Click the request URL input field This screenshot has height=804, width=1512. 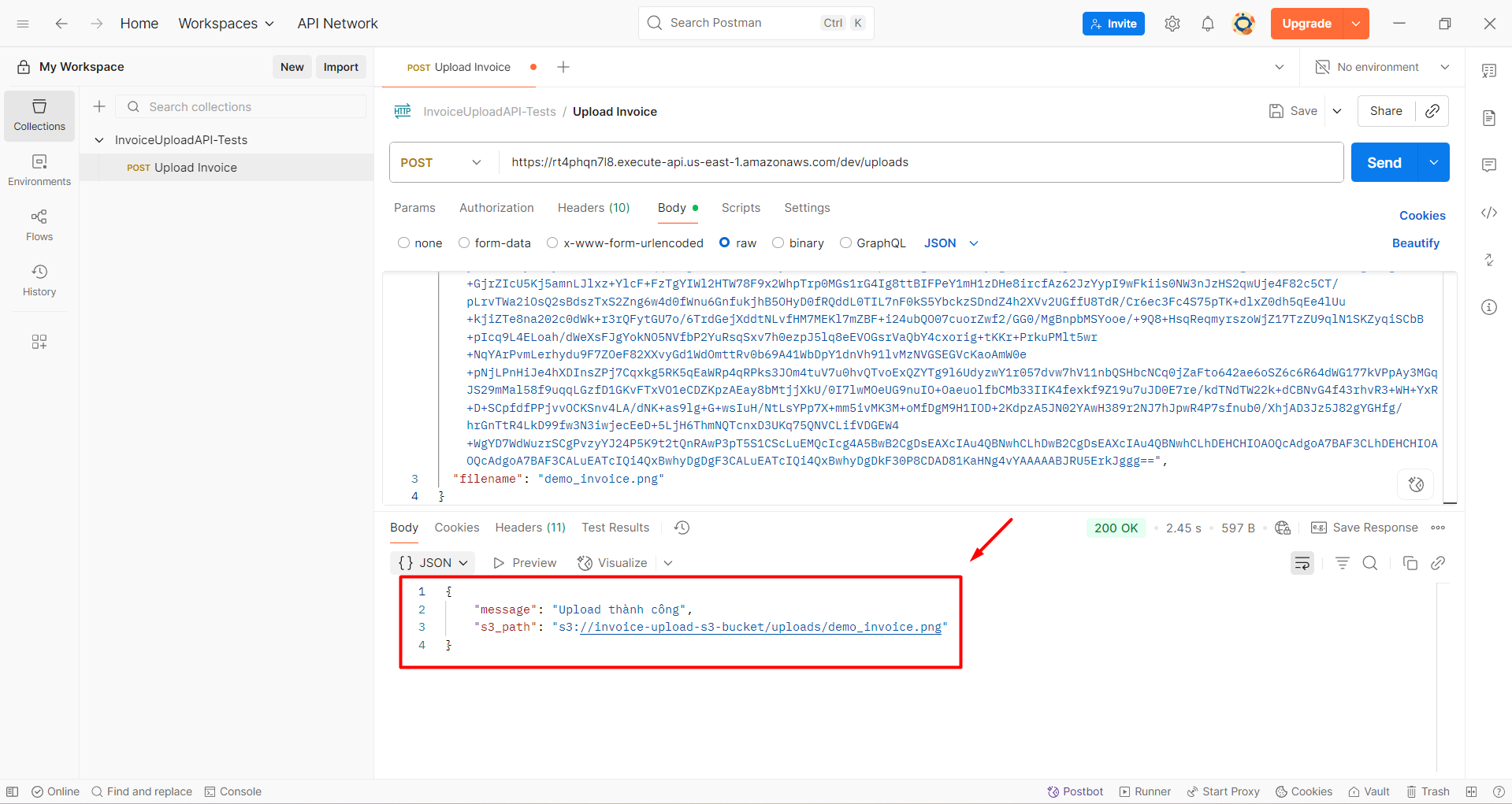click(867, 162)
